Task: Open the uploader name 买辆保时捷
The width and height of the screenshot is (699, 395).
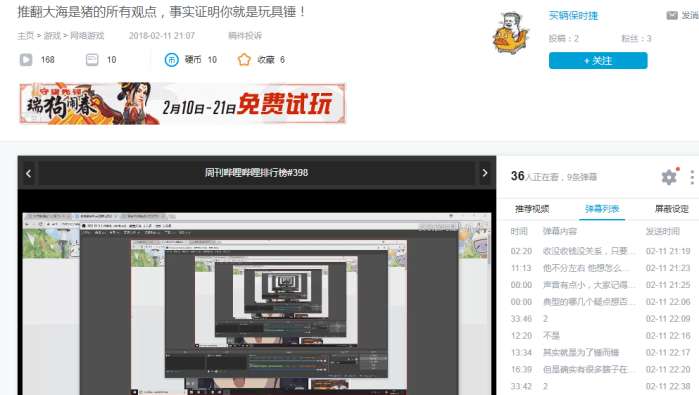Action: click(x=573, y=16)
